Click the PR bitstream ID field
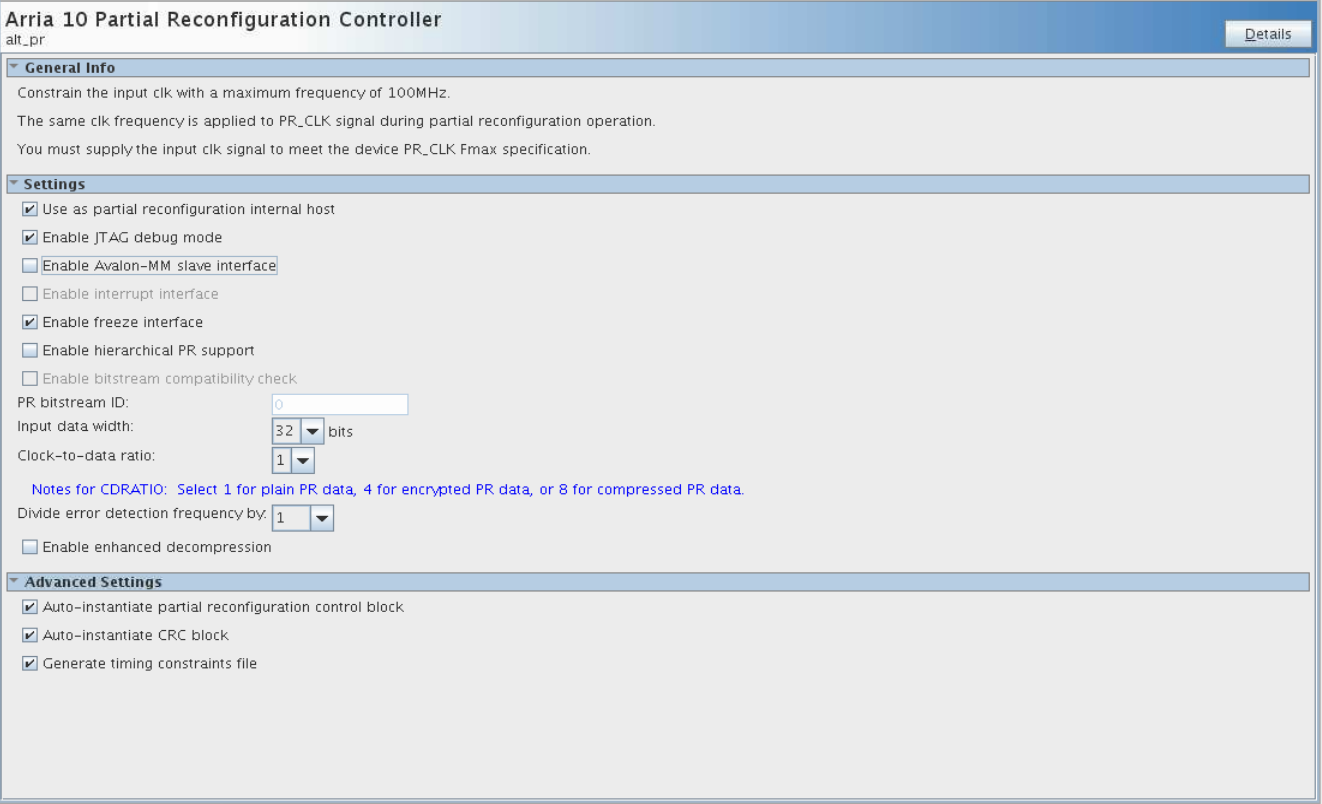 click(340, 405)
